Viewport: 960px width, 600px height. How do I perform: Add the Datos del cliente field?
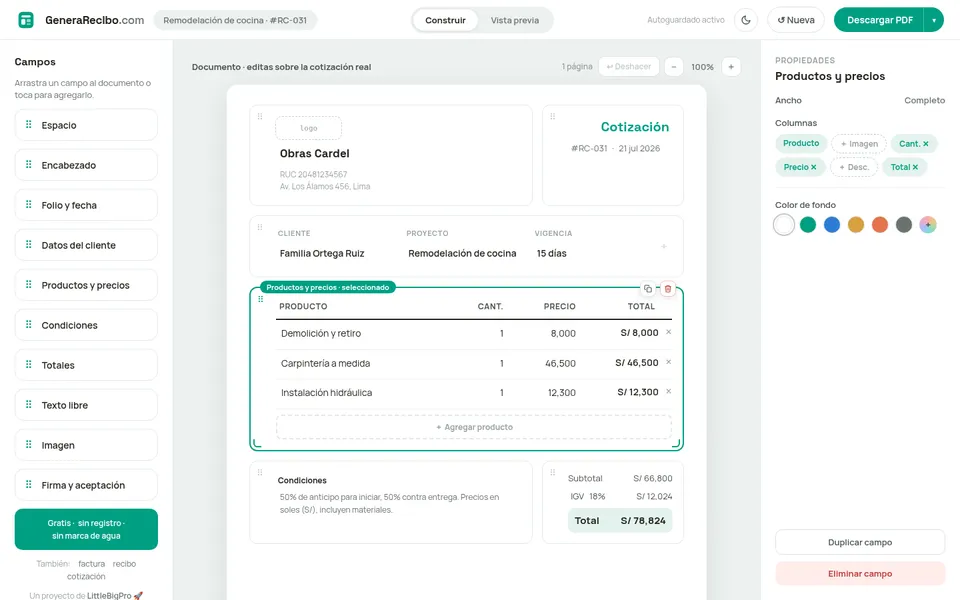pos(86,245)
